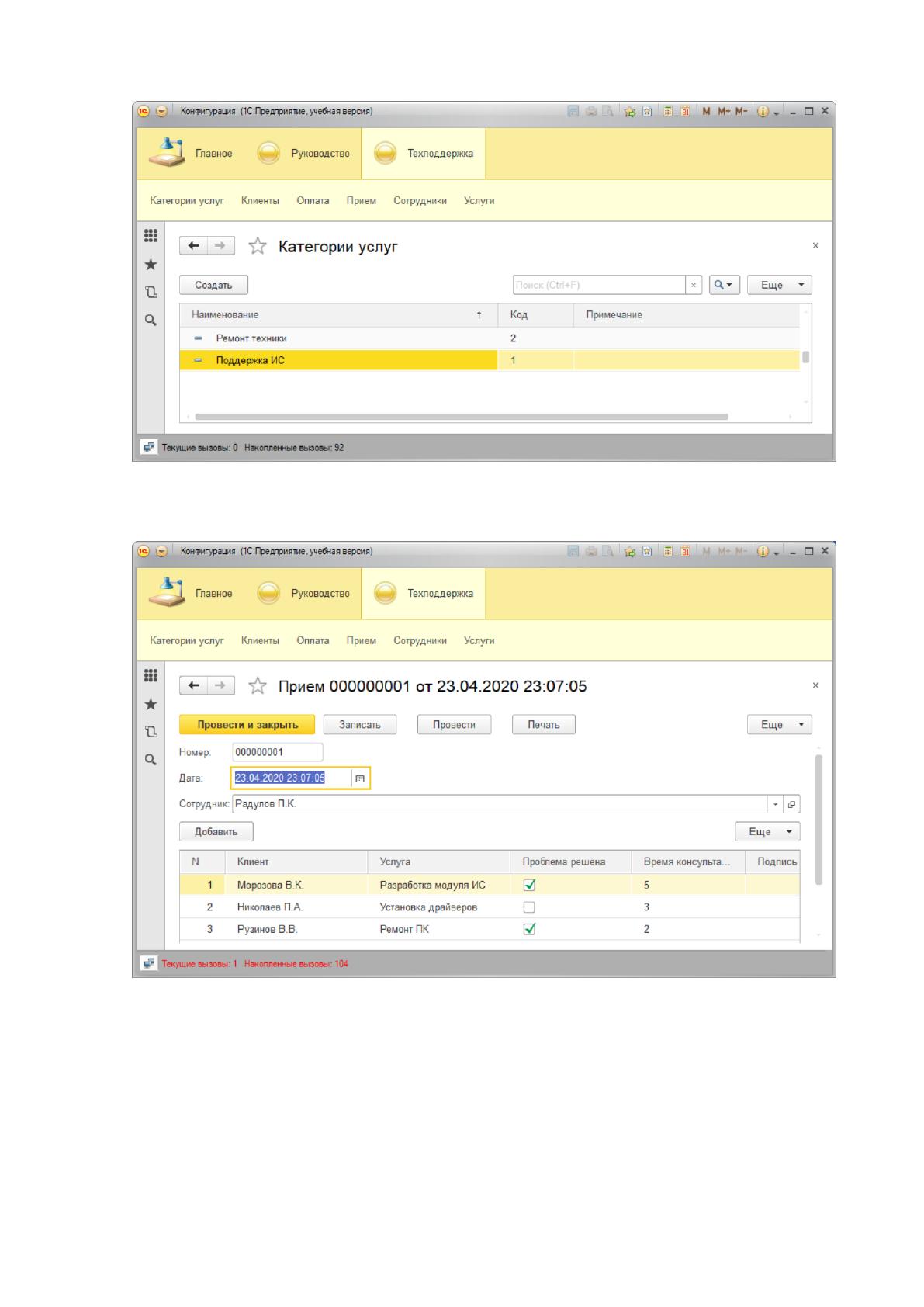Click the Провести и закрыть button
Image resolution: width=924 pixels, height=1307 pixels.
pos(247,725)
